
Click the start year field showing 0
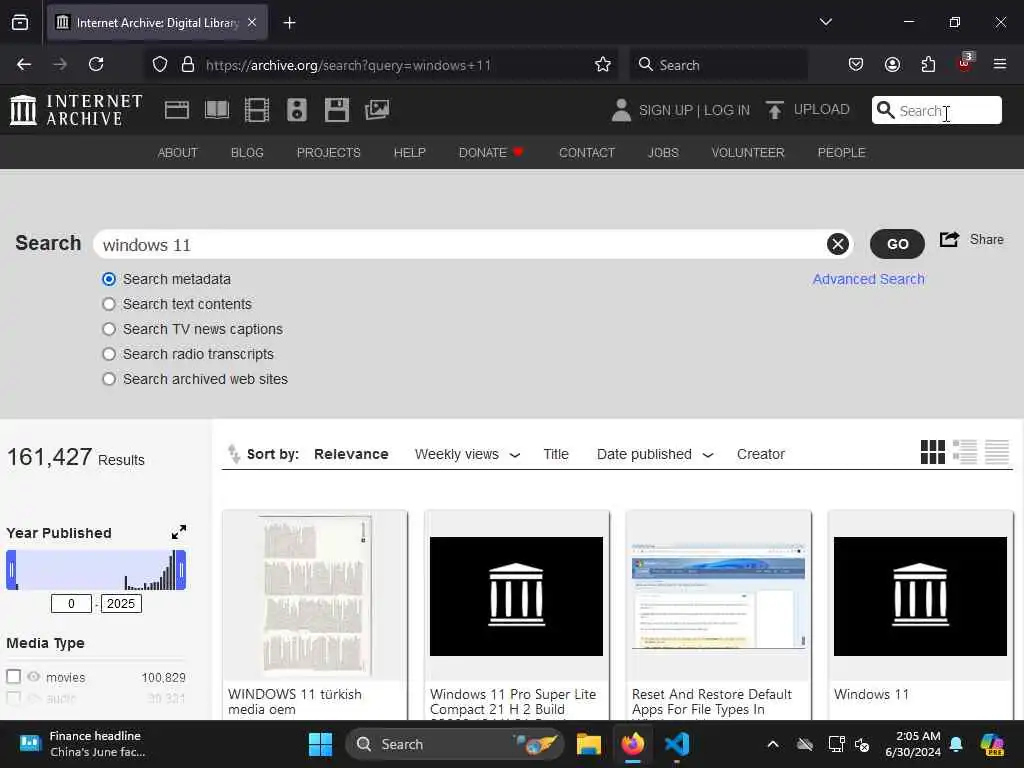(x=71, y=603)
